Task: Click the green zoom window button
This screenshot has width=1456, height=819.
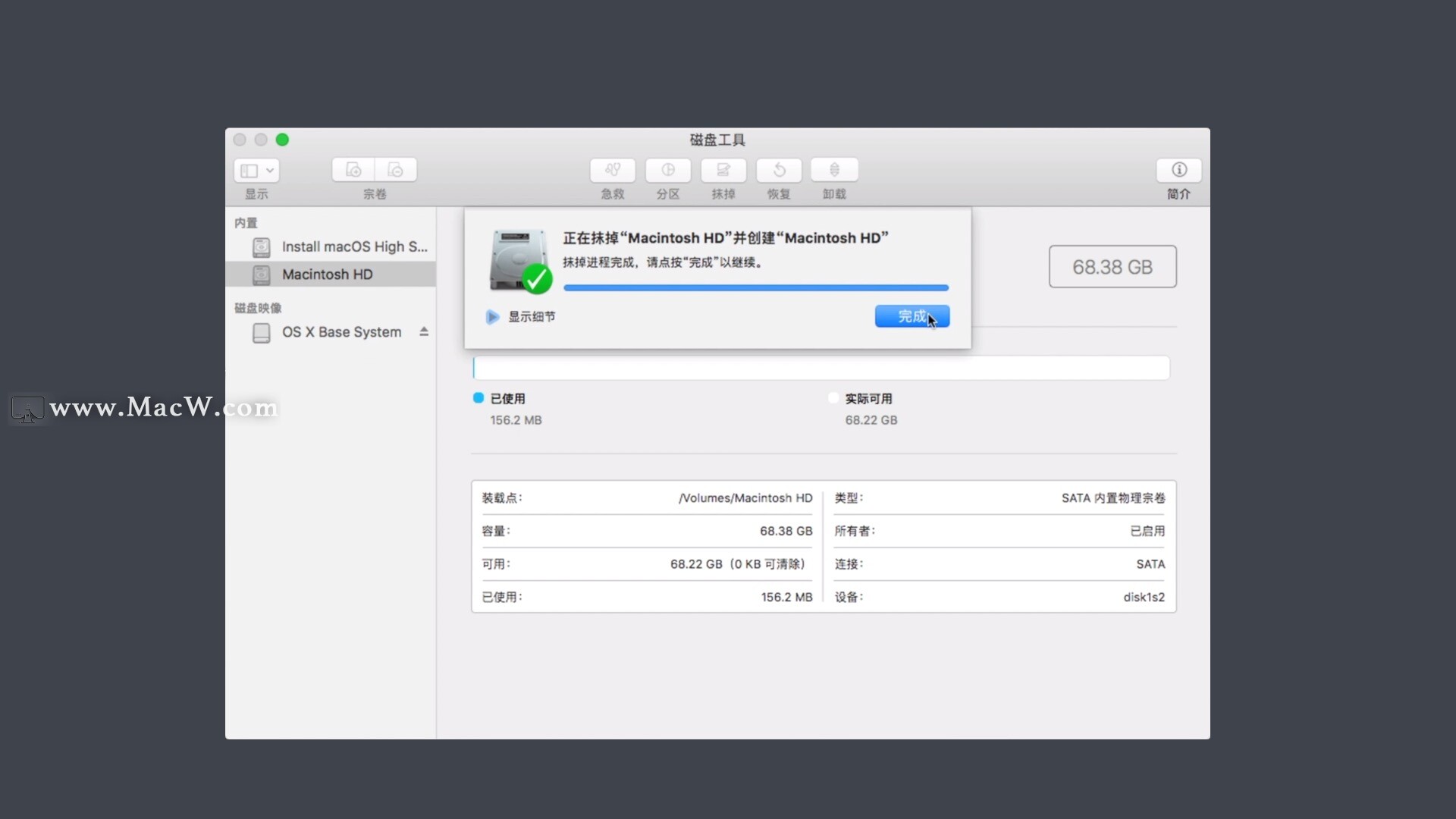Action: coord(282,140)
